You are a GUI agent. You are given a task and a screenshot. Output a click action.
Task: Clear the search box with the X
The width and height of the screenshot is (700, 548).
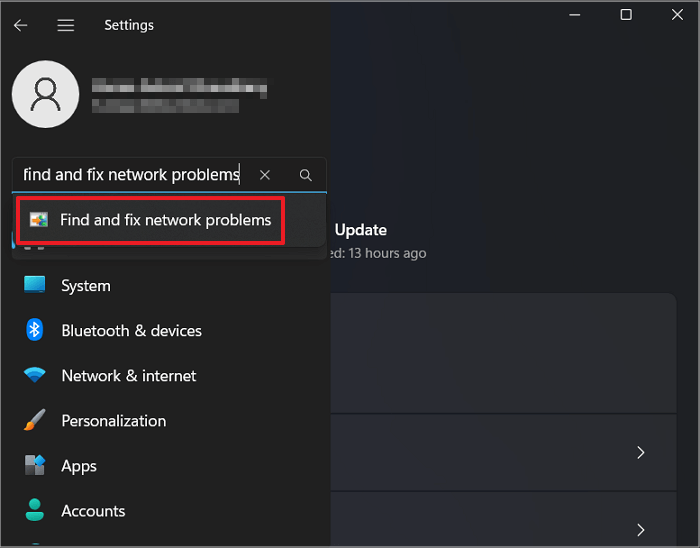(265, 175)
